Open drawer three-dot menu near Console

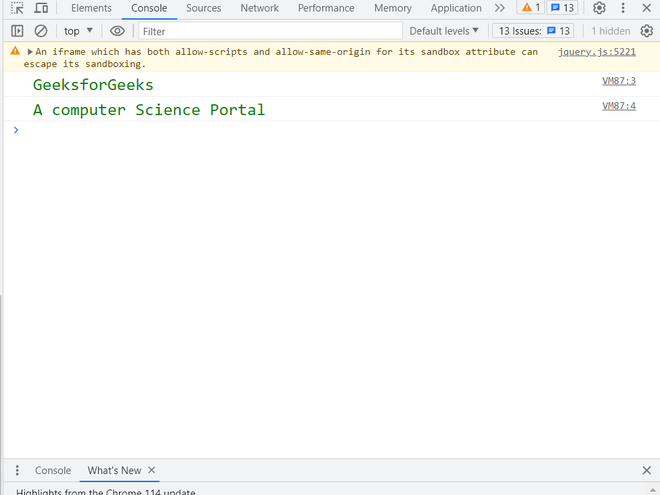pyautogui.click(x=17, y=470)
